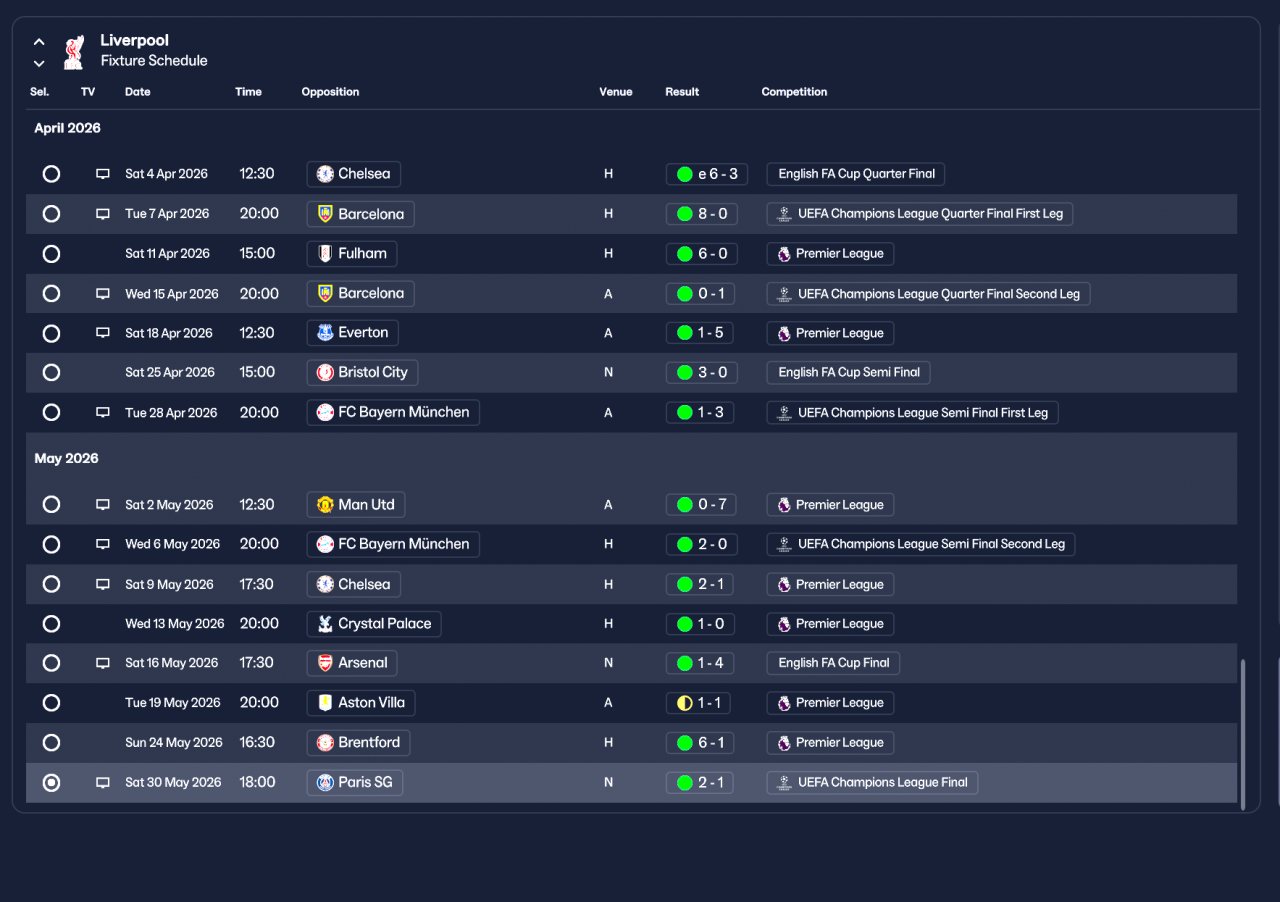The image size is (1280, 902).
Task: Click the TV icon for the Sat 4 Apr Chelsea match
Action: point(102,174)
